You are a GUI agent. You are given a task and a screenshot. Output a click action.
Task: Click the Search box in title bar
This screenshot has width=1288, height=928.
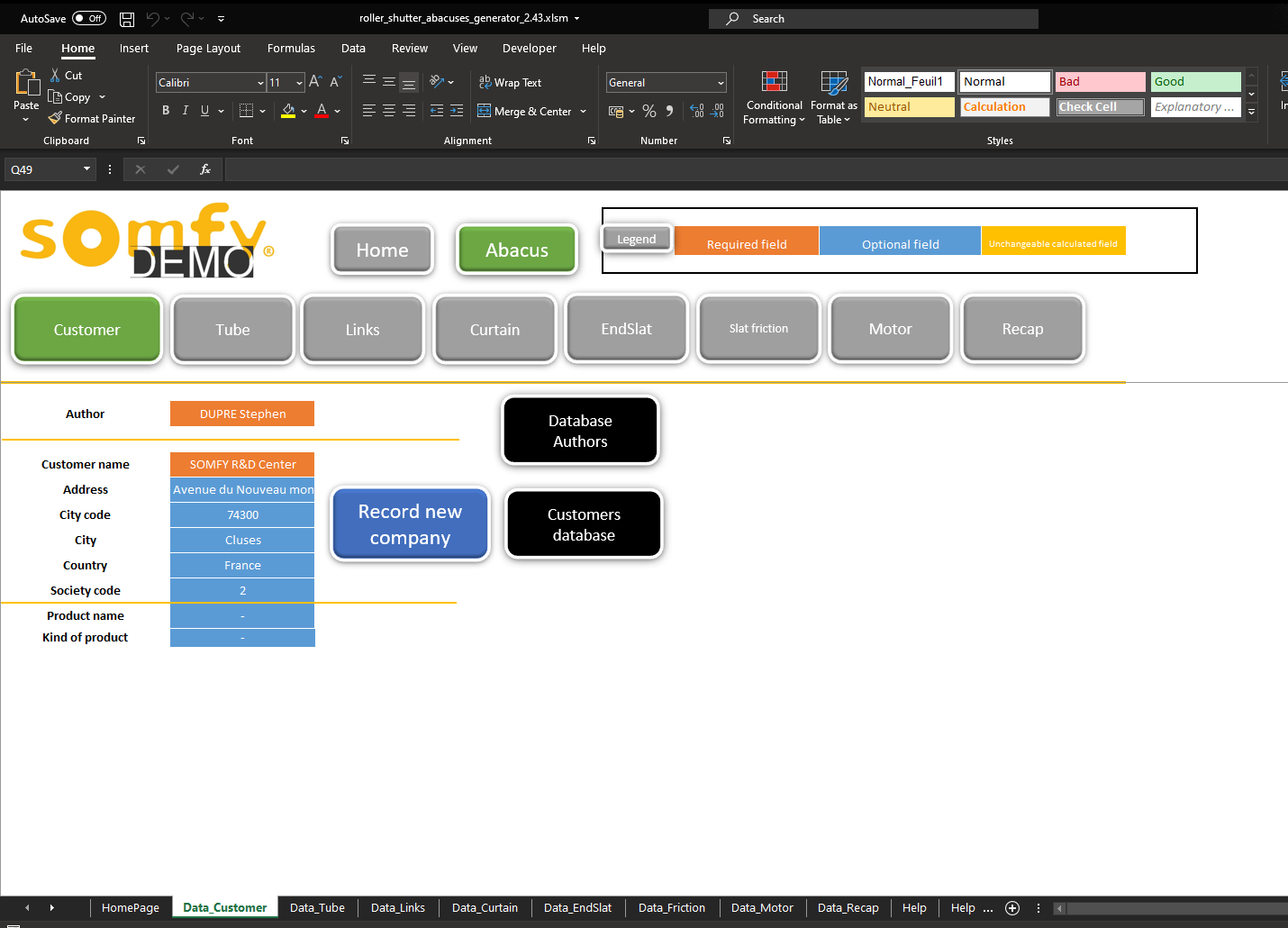tap(874, 19)
